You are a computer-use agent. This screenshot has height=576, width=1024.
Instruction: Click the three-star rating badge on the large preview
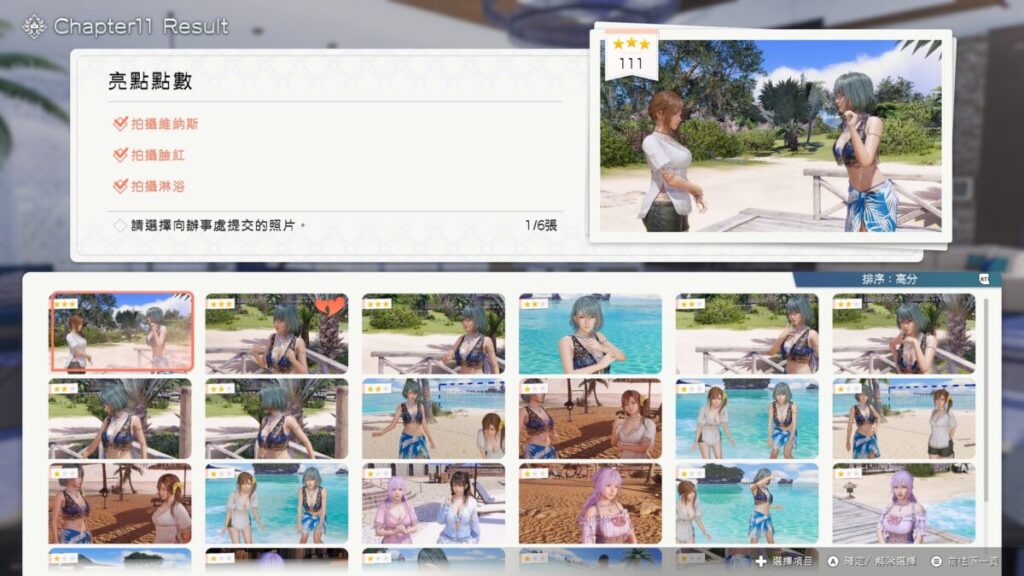click(631, 54)
